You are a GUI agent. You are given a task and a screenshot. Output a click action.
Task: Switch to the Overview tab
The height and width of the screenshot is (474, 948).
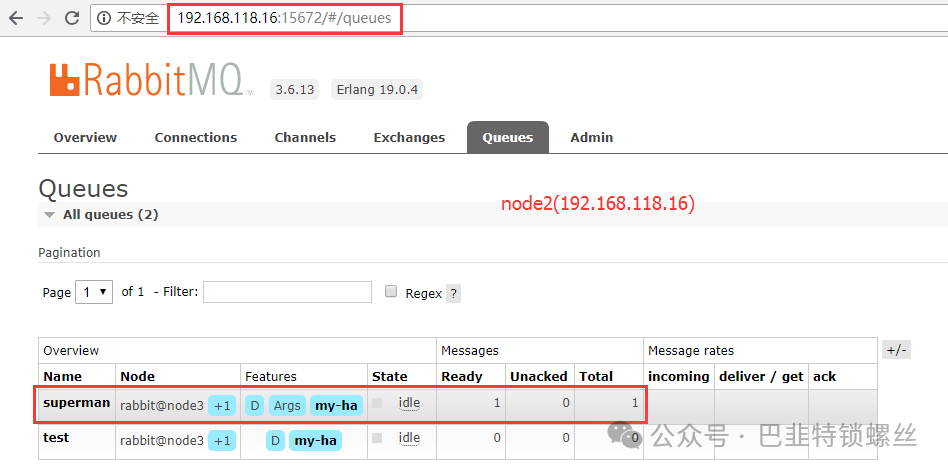(85, 137)
